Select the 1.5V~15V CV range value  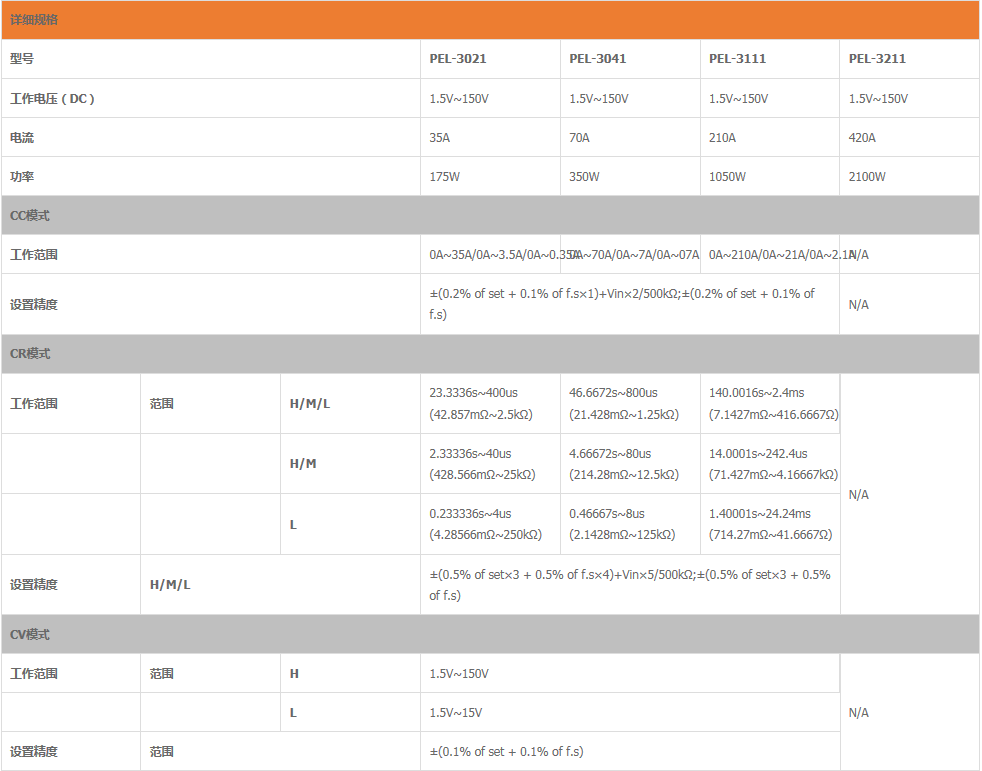click(x=456, y=713)
